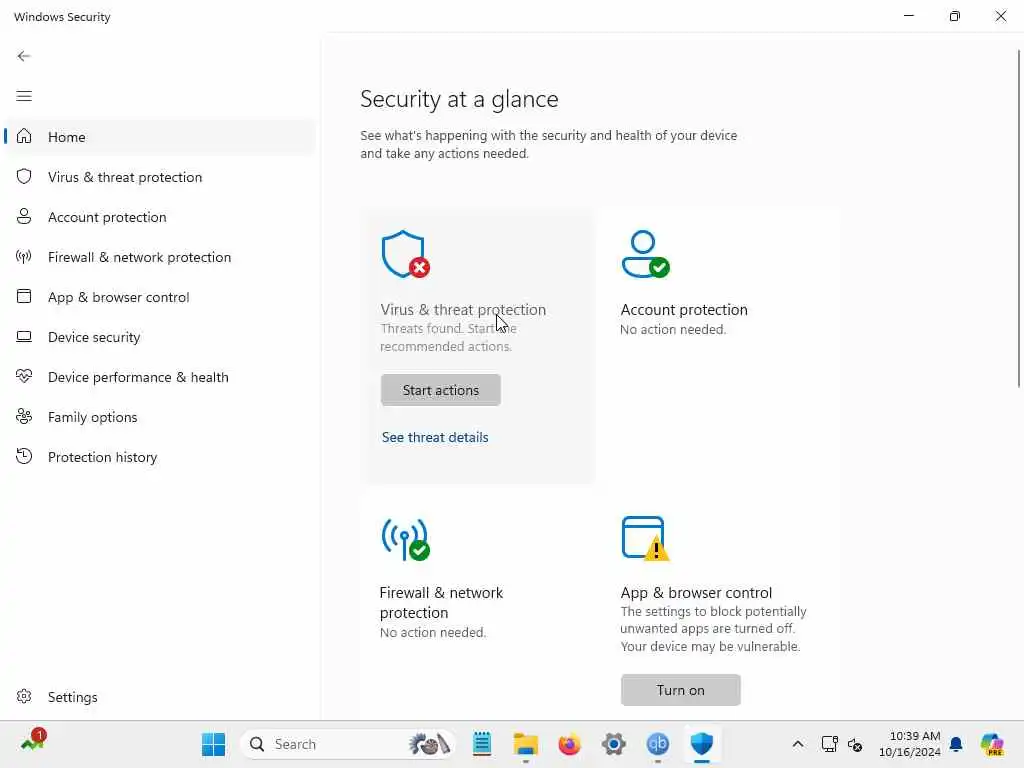Viewport: 1024px width, 768px height.
Task: Launch Firefox from the taskbar
Action: click(569, 744)
